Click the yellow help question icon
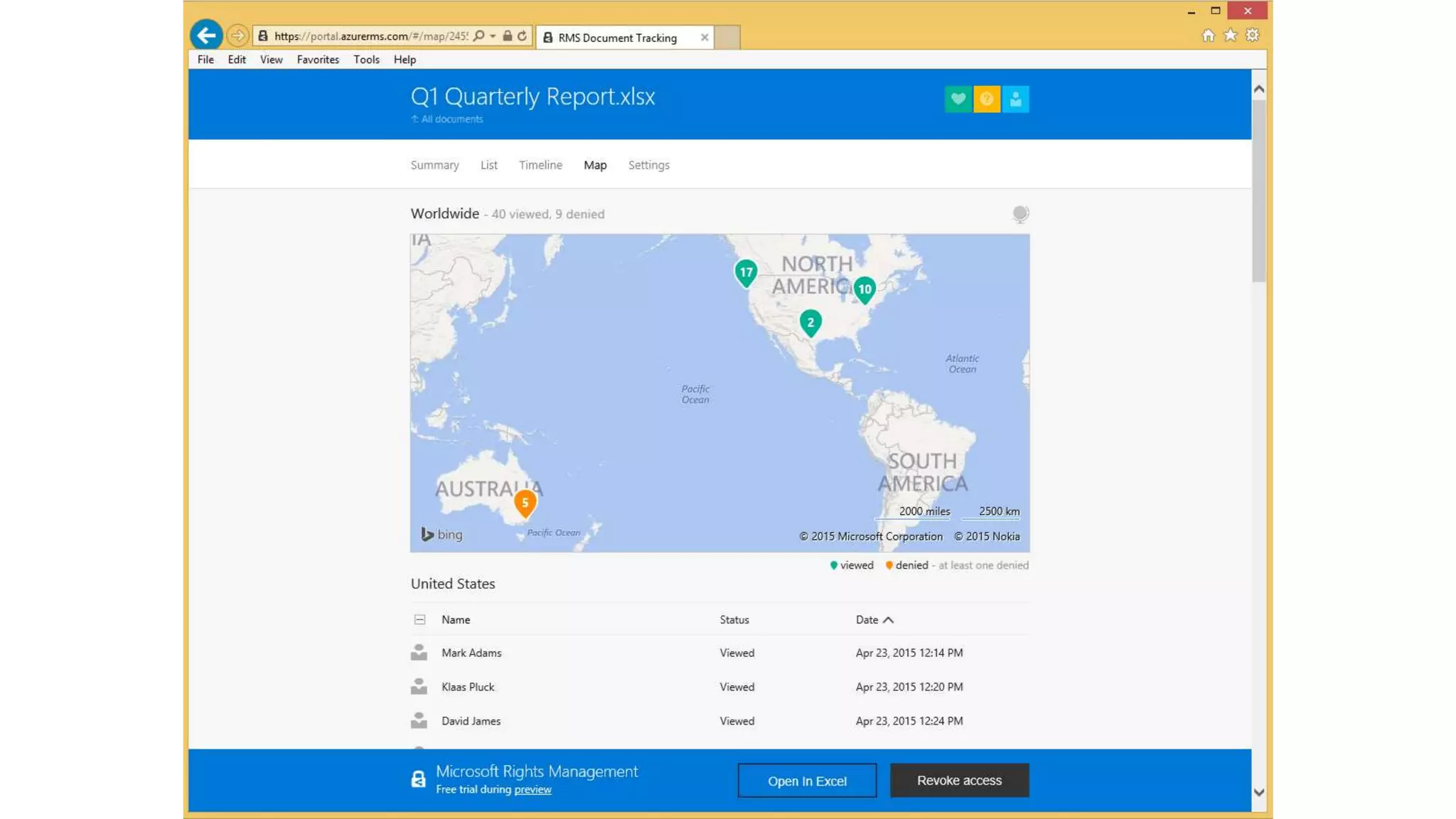This screenshot has height=819, width=1456. pyautogui.click(x=987, y=99)
